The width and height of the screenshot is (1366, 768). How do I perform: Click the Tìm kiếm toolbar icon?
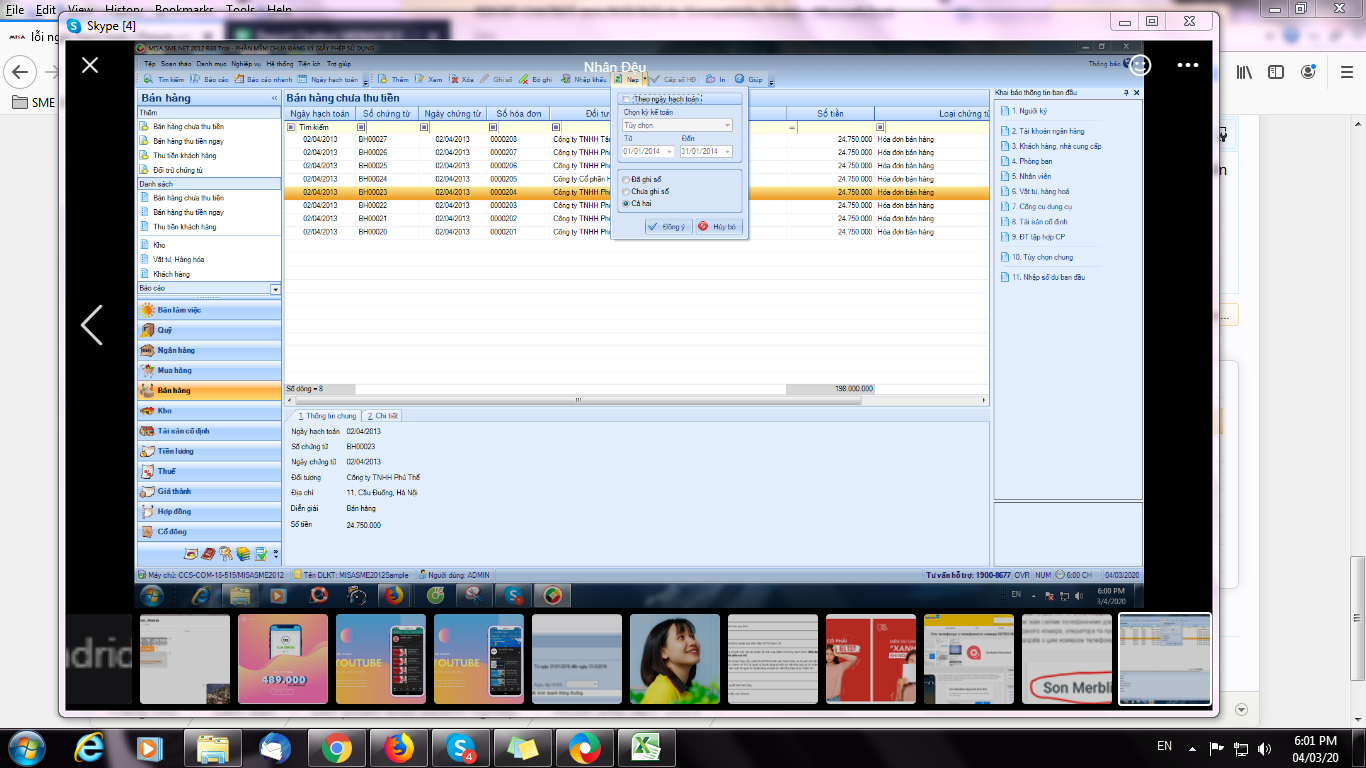click(147, 79)
